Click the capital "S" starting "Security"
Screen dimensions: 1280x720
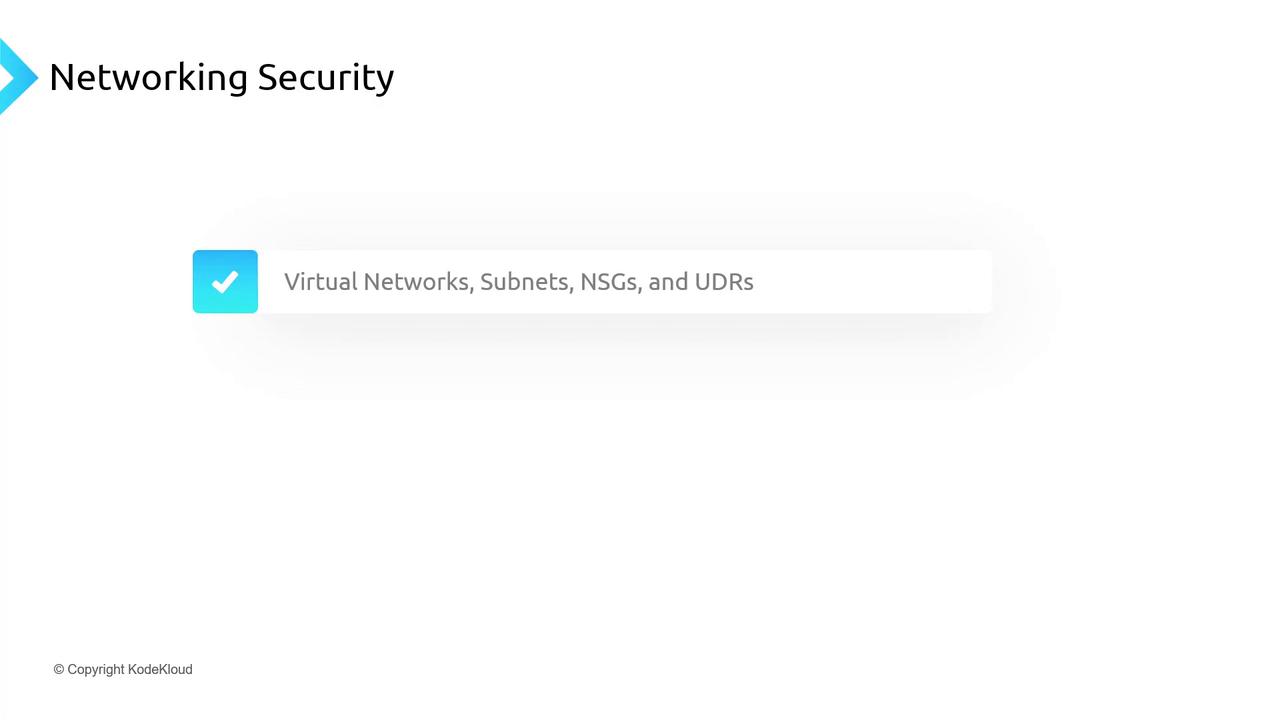click(268, 77)
